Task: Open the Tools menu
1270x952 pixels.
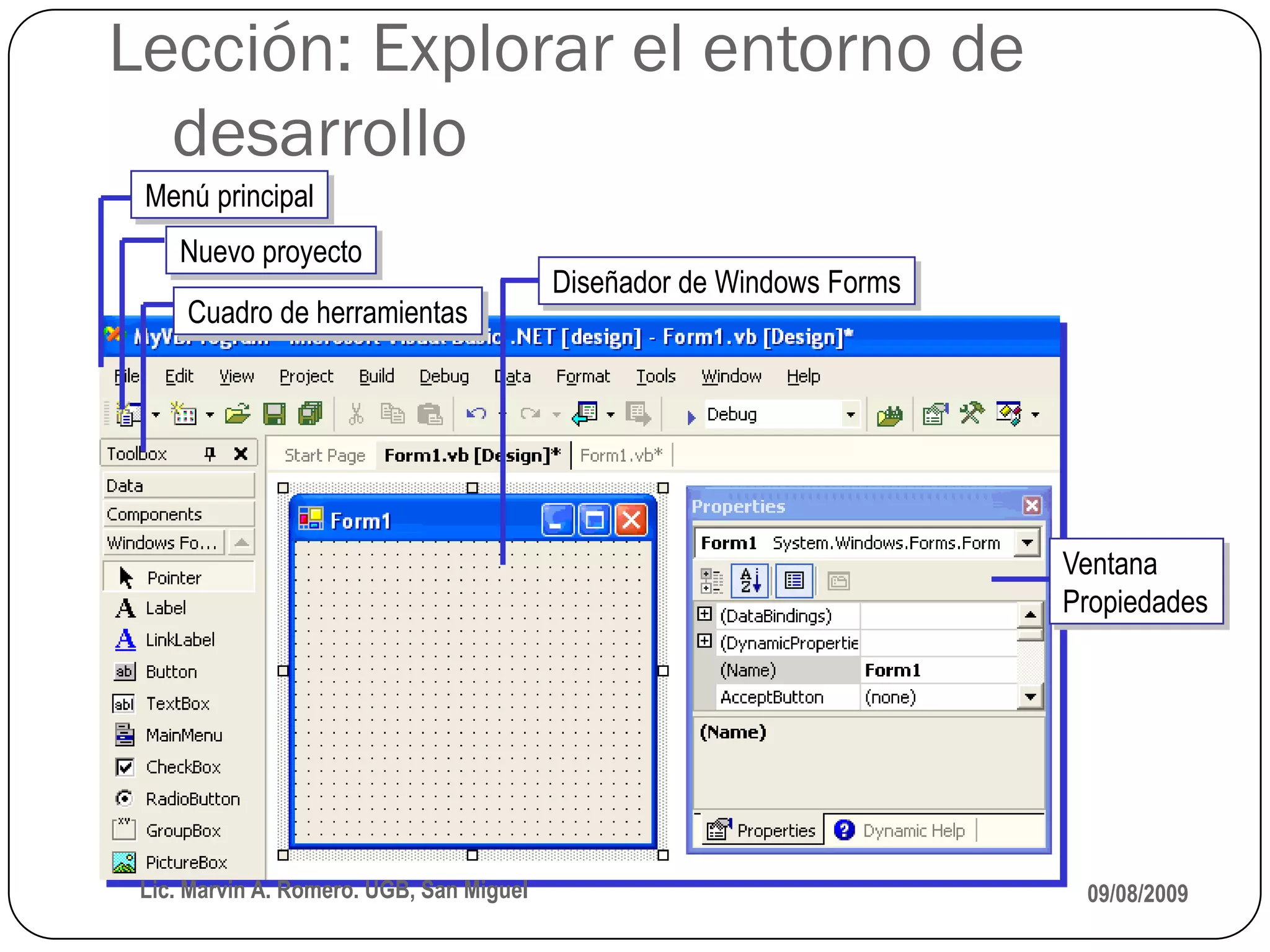Action: point(655,376)
